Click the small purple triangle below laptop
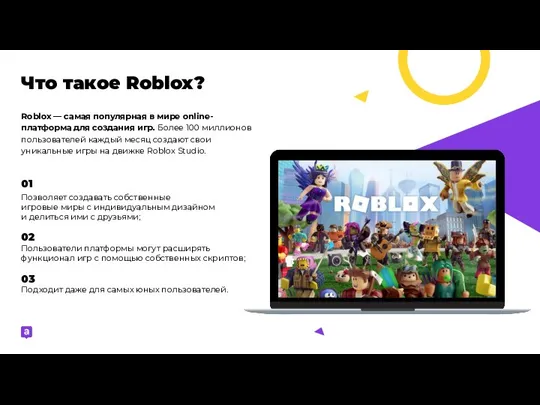Viewport: 540px width, 405px height. pos(320,331)
